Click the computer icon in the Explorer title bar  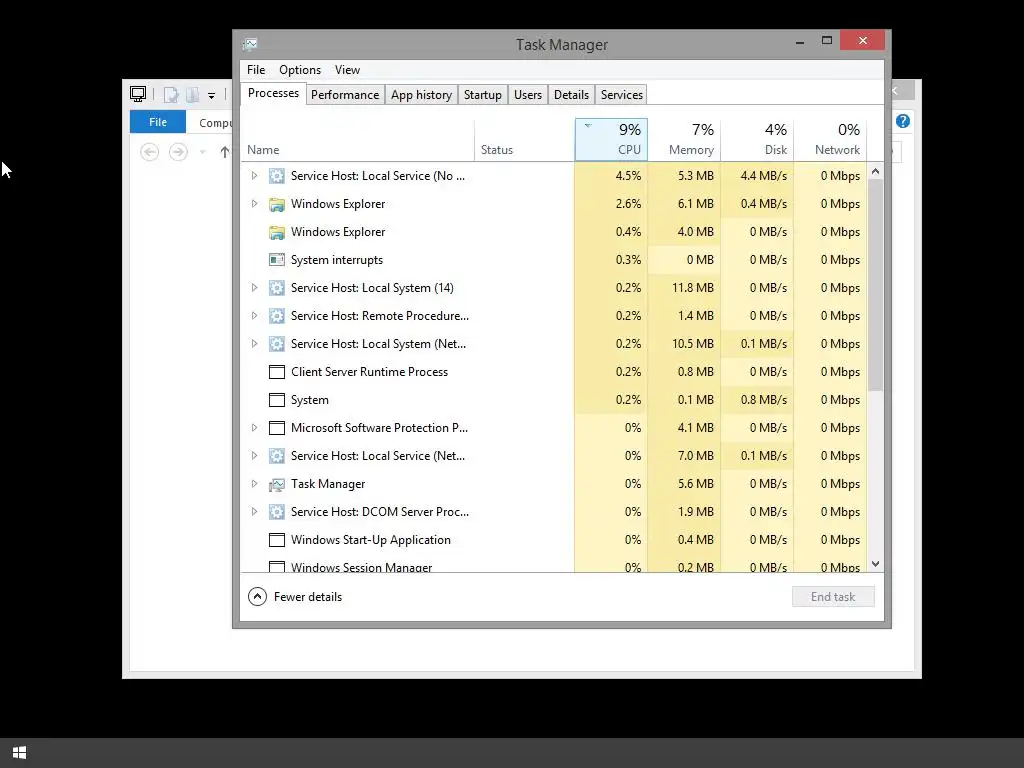[x=138, y=94]
